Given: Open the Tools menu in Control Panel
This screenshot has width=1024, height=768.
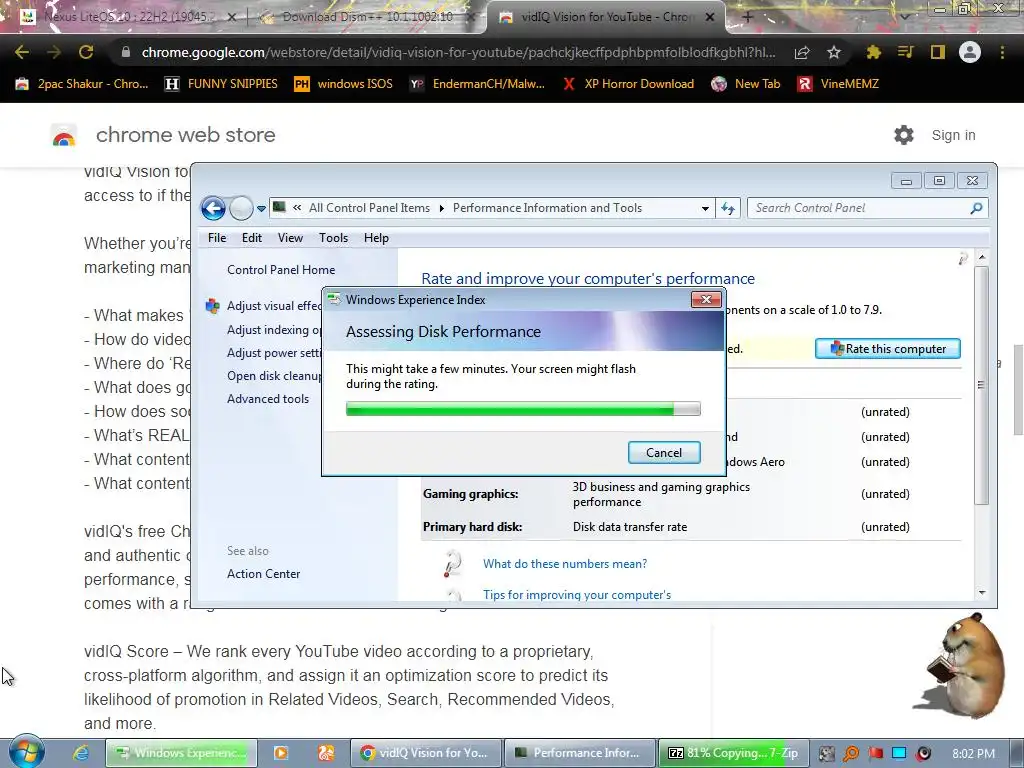Looking at the screenshot, I should [333, 238].
